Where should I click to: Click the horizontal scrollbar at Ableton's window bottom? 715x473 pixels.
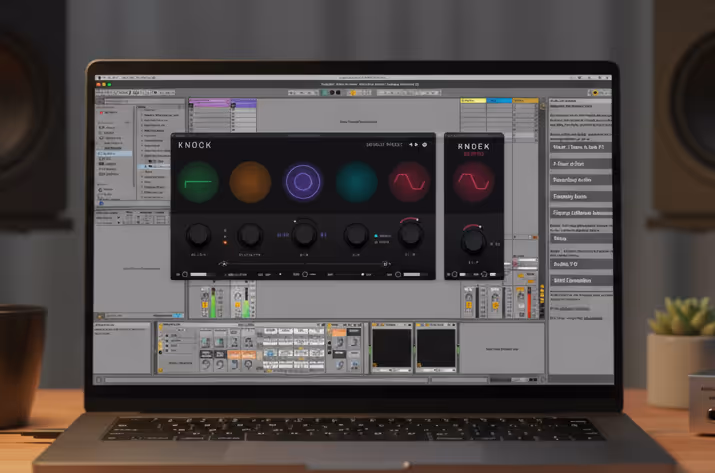click(x=266, y=379)
